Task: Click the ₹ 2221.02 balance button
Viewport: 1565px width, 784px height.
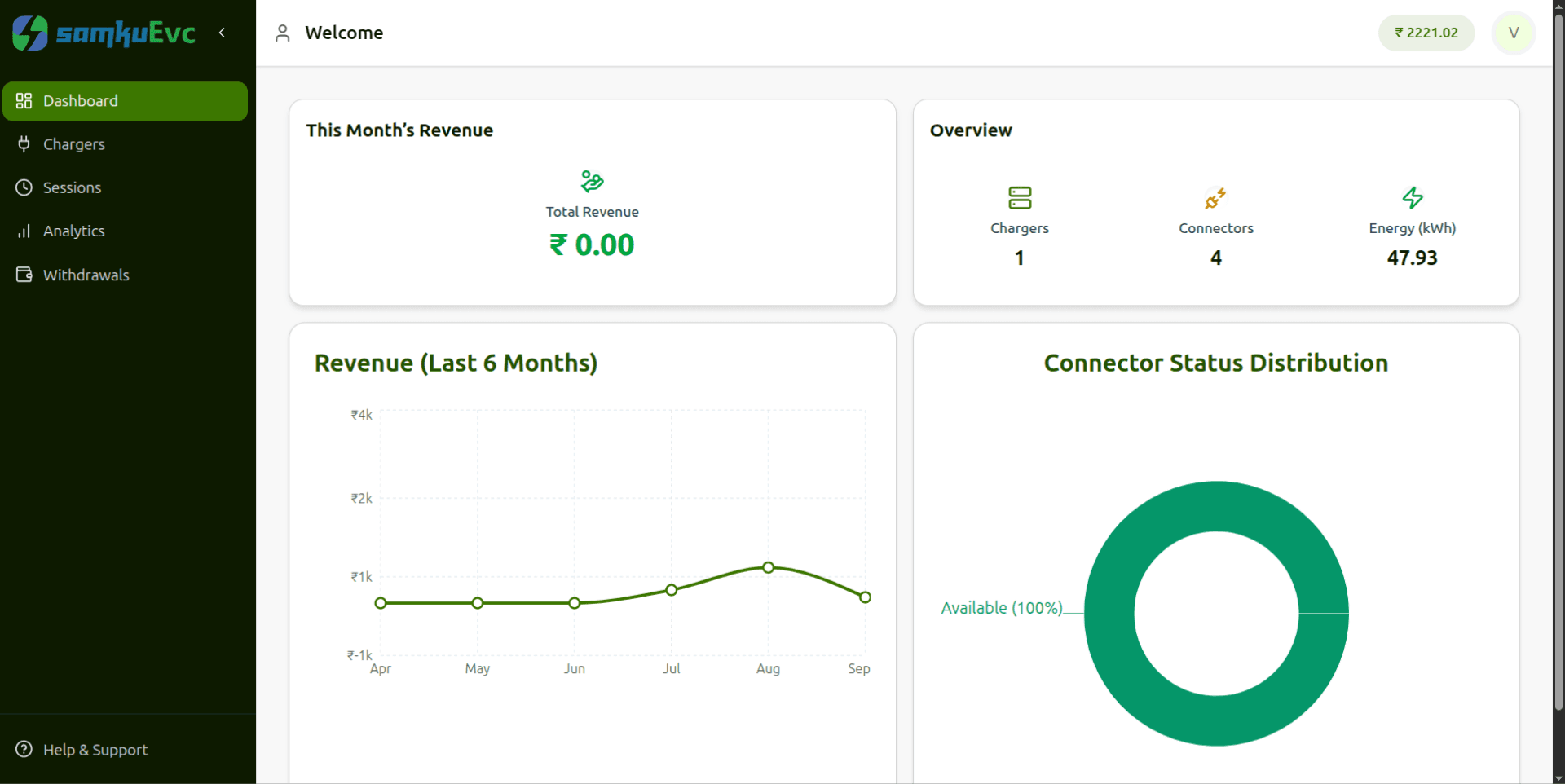Action: click(1426, 33)
